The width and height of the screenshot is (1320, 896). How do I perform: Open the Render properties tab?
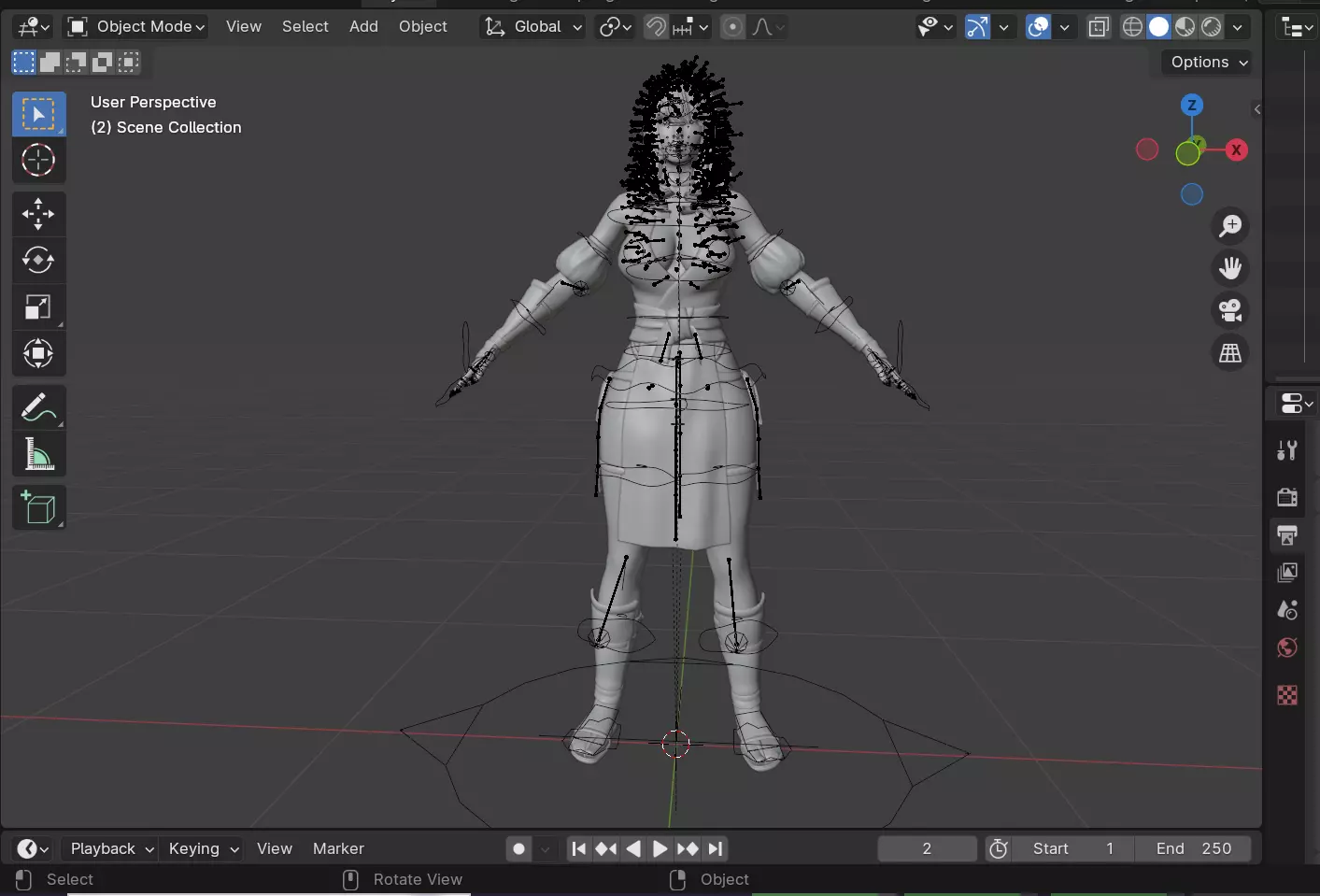point(1287,496)
